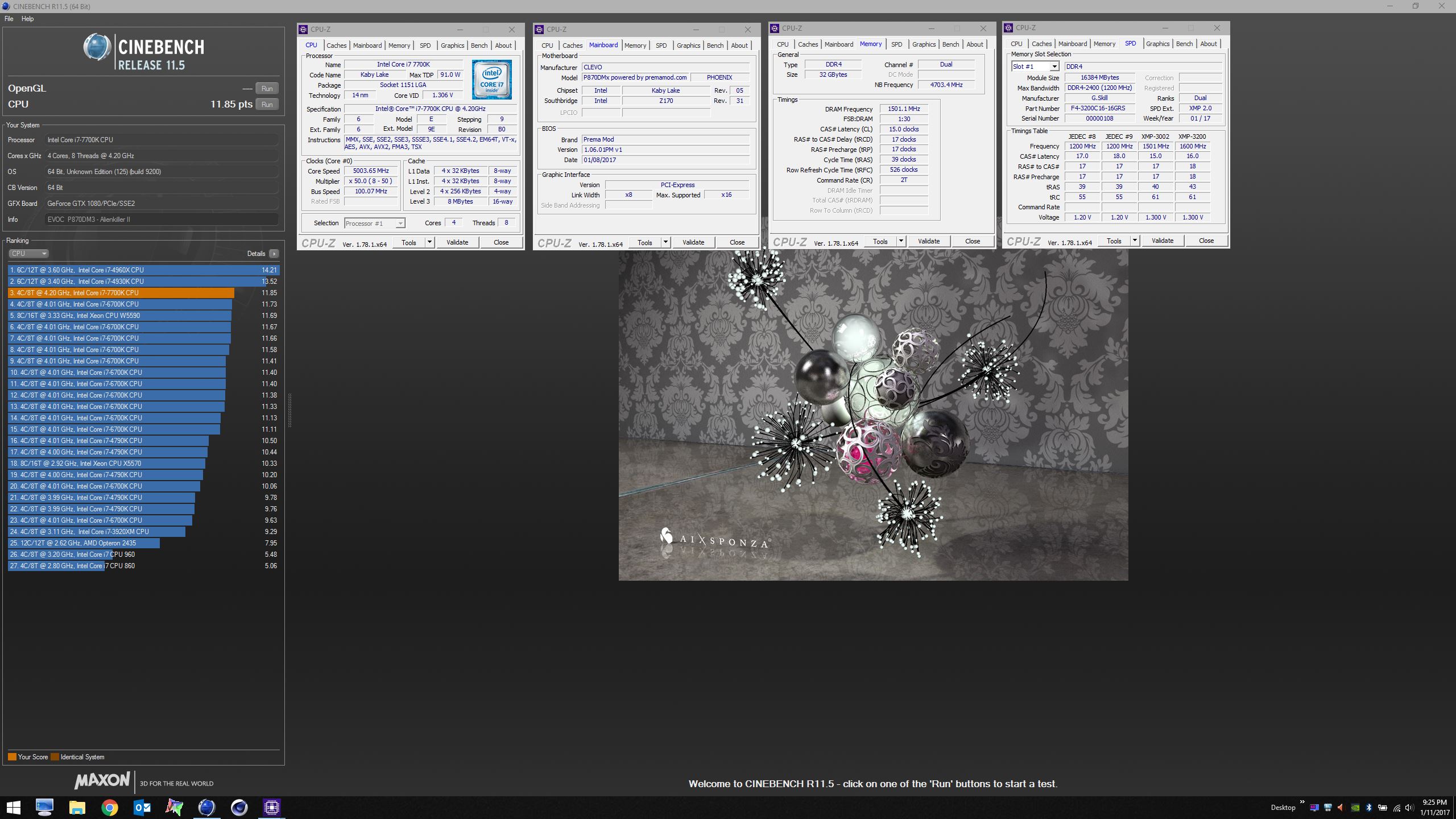Open the Memory tab in the SPD window
This screenshot has height=819, width=1456.
pos(1104,44)
